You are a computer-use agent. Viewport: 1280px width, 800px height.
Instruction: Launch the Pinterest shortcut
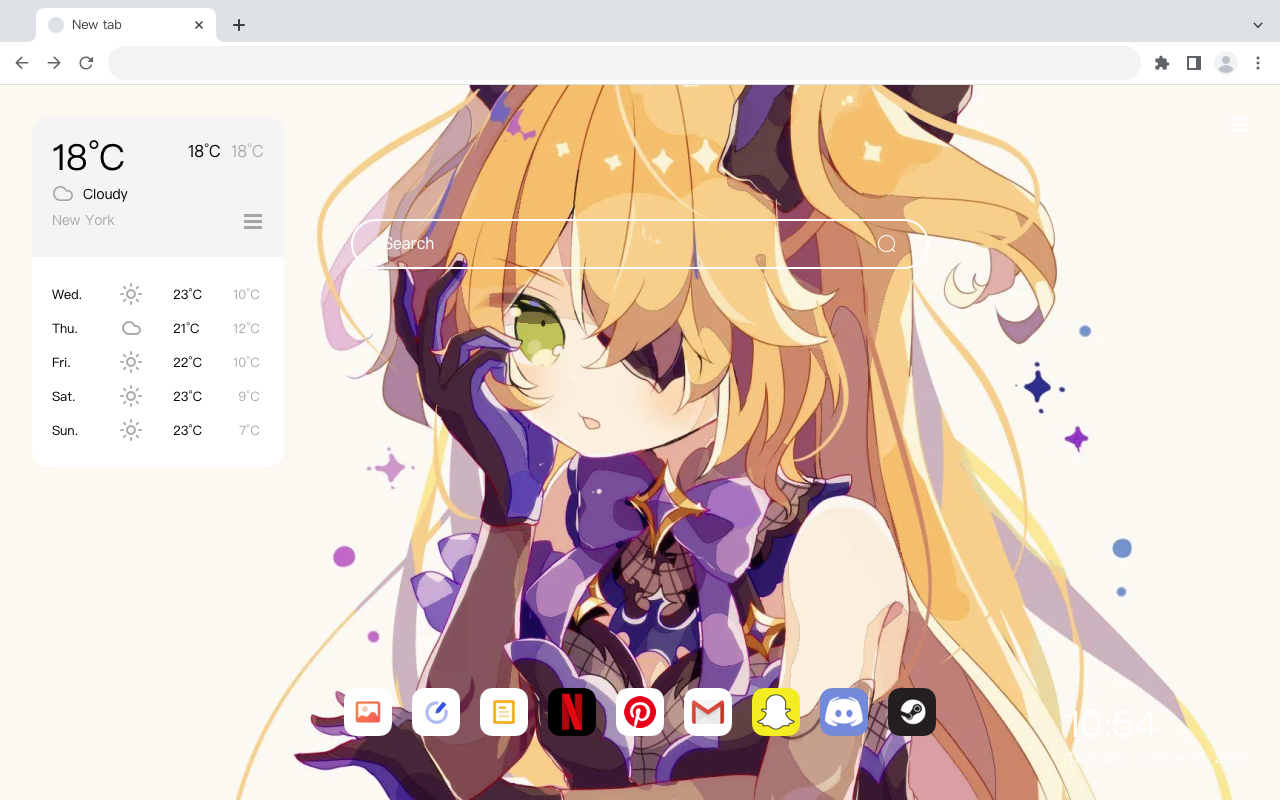click(640, 712)
